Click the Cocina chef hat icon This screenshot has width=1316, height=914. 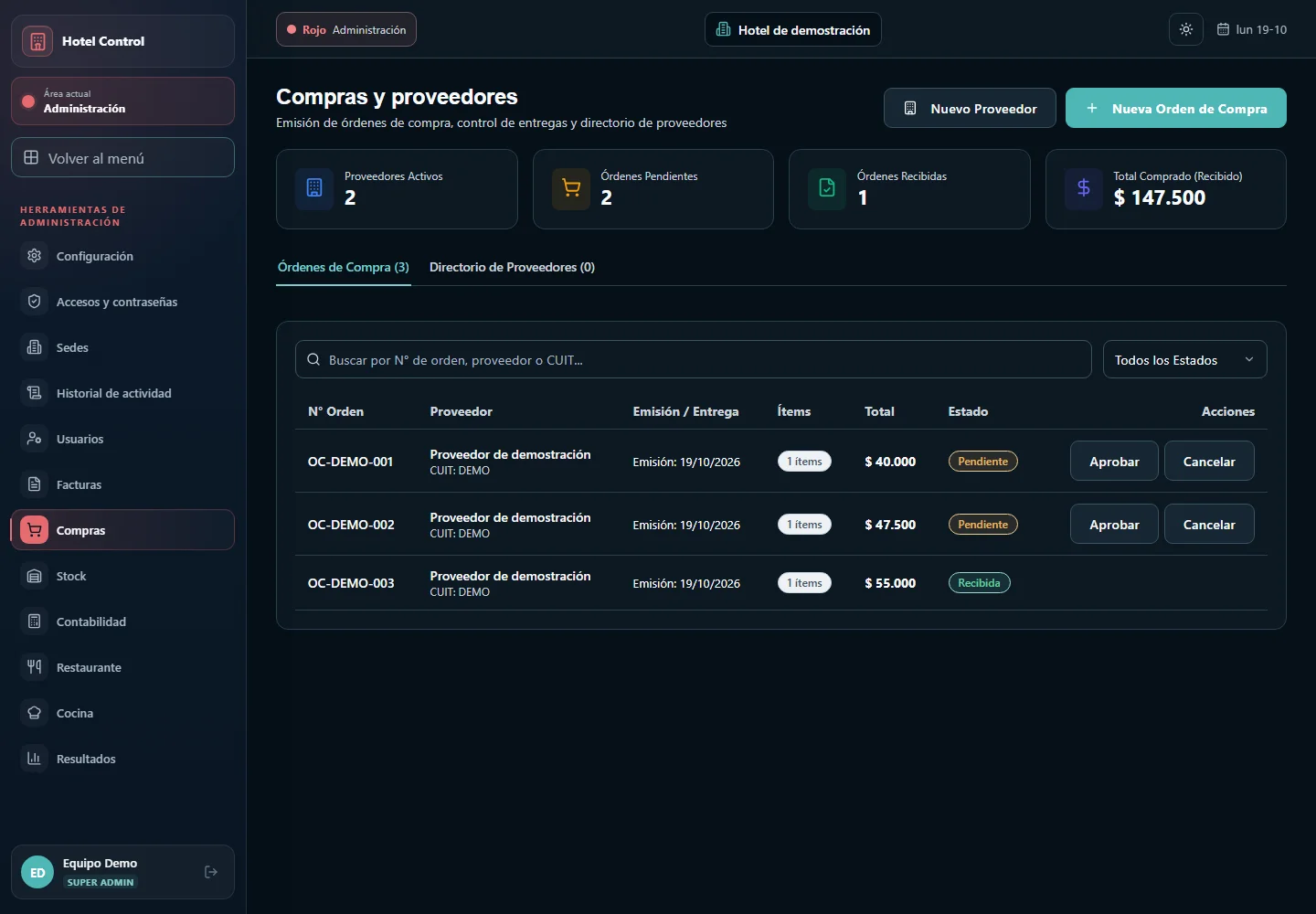(34, 713)
